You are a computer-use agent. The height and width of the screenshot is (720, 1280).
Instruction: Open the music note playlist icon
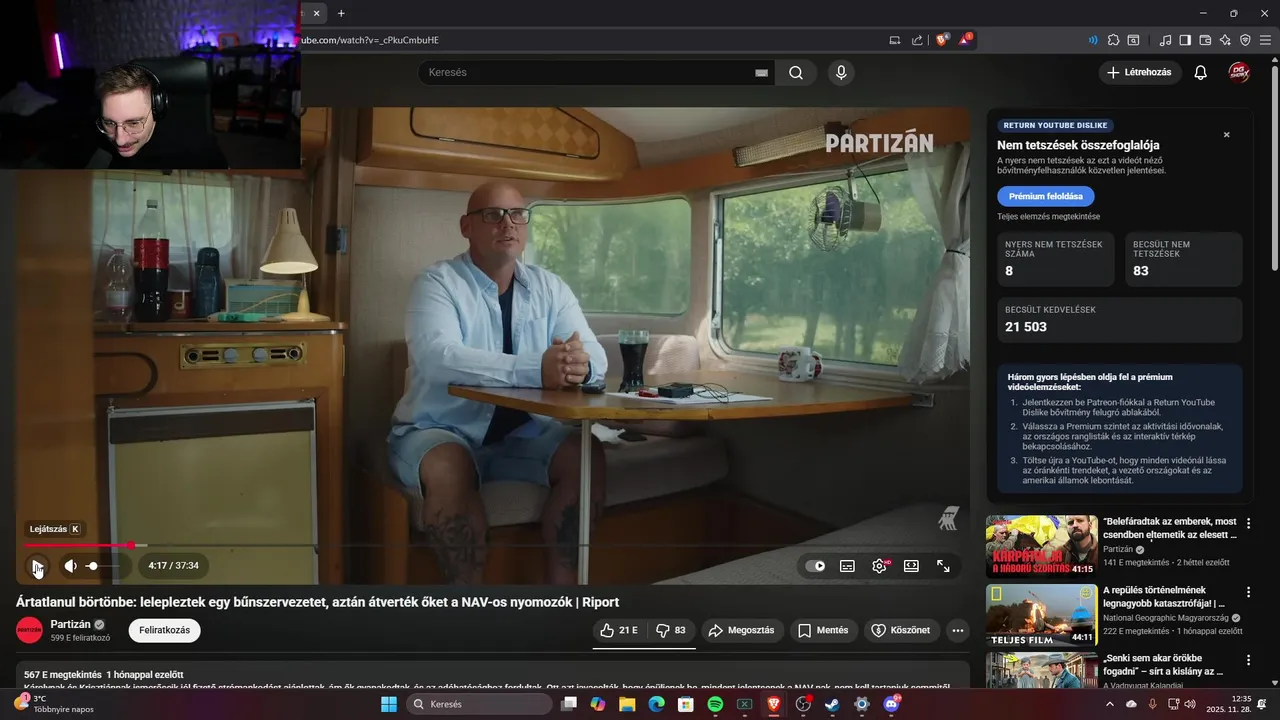point(1165,40)
